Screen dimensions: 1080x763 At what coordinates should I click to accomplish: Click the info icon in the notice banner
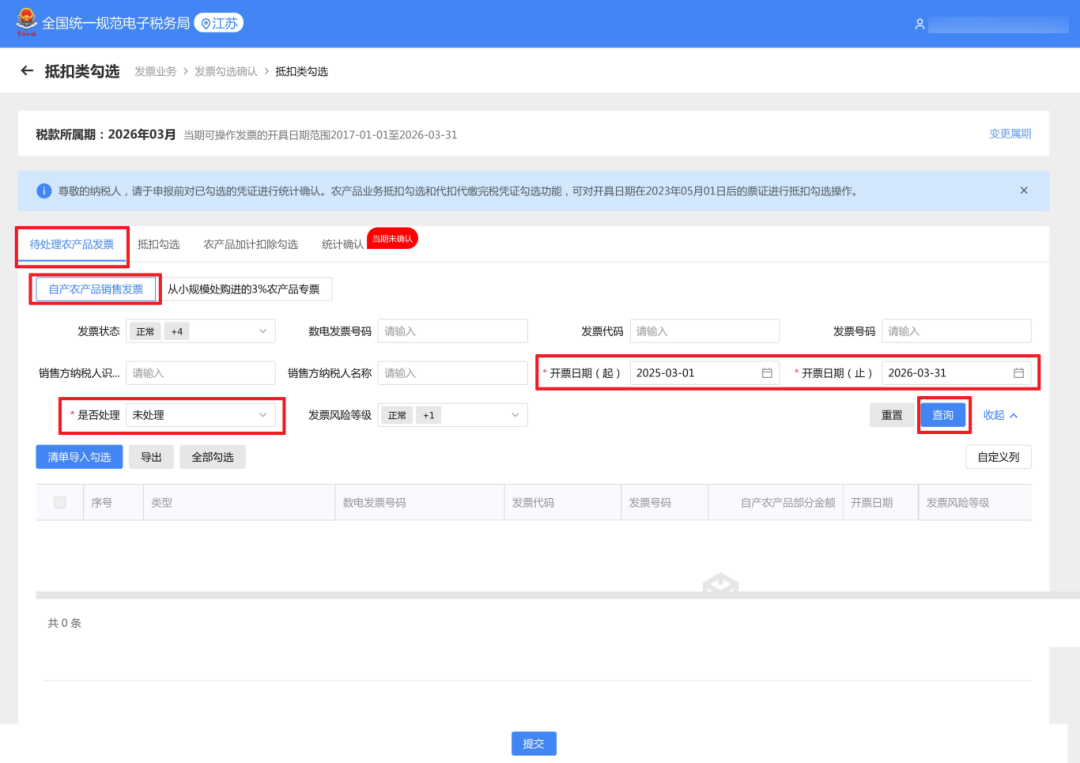pyautogui.click(x=44, y=191)
